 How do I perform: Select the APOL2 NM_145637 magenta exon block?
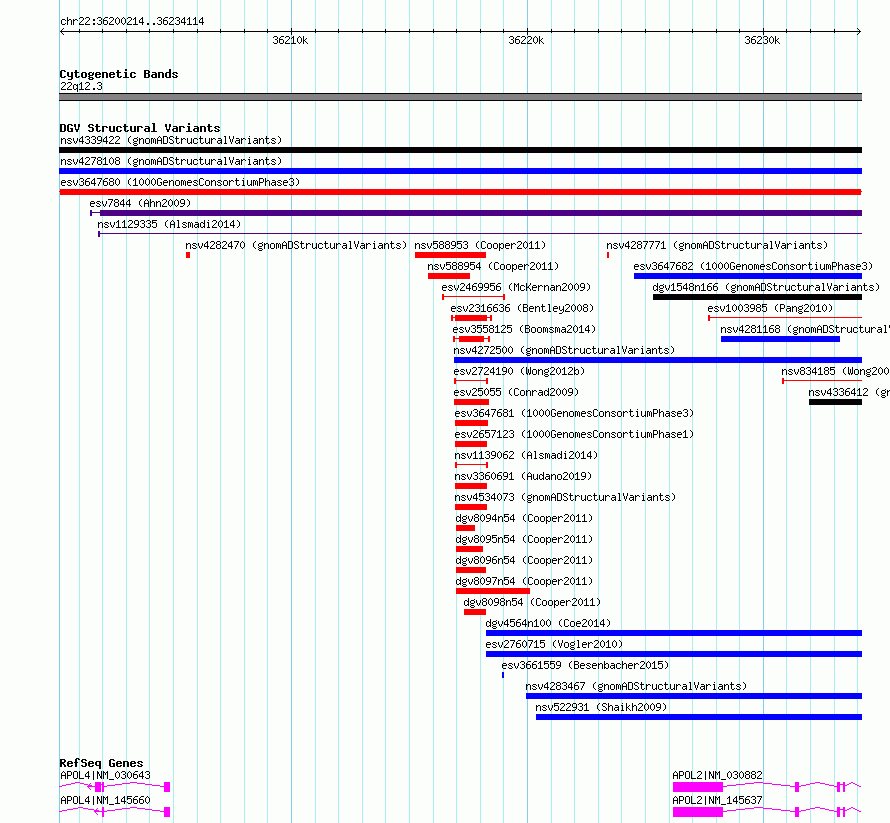(698, 812)
